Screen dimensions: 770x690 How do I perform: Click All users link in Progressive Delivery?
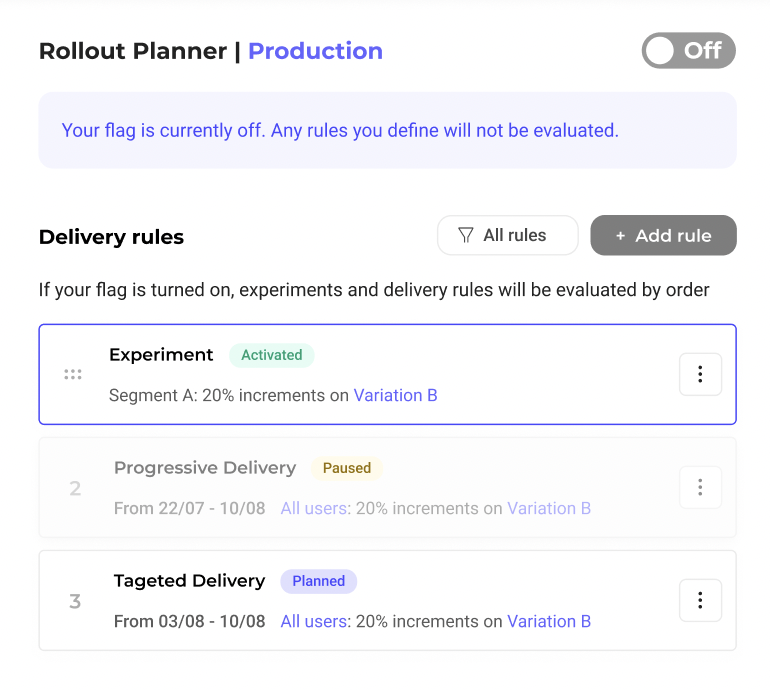tap(314, 508)
